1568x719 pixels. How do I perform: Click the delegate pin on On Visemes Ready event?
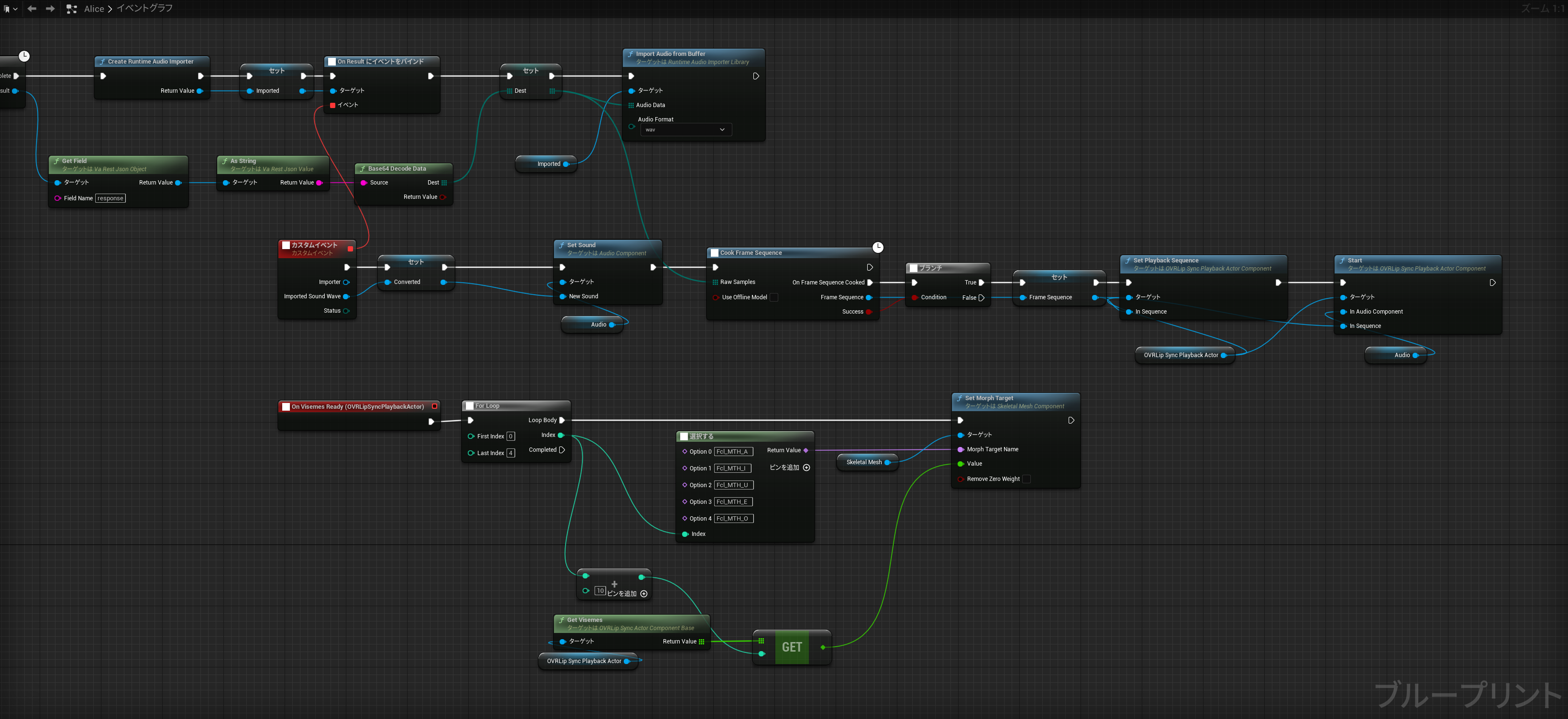point(435,406)
